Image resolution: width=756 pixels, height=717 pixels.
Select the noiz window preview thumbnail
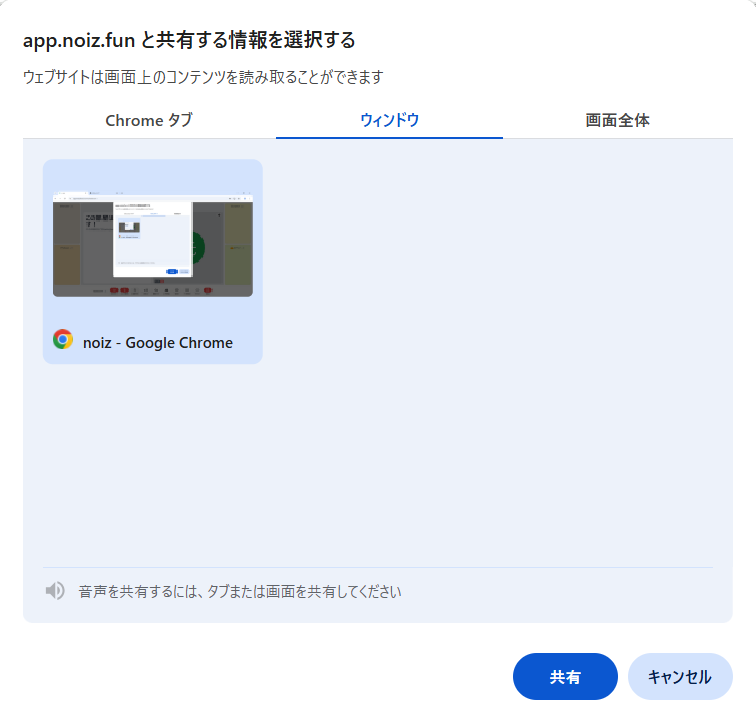pos(152,243)
